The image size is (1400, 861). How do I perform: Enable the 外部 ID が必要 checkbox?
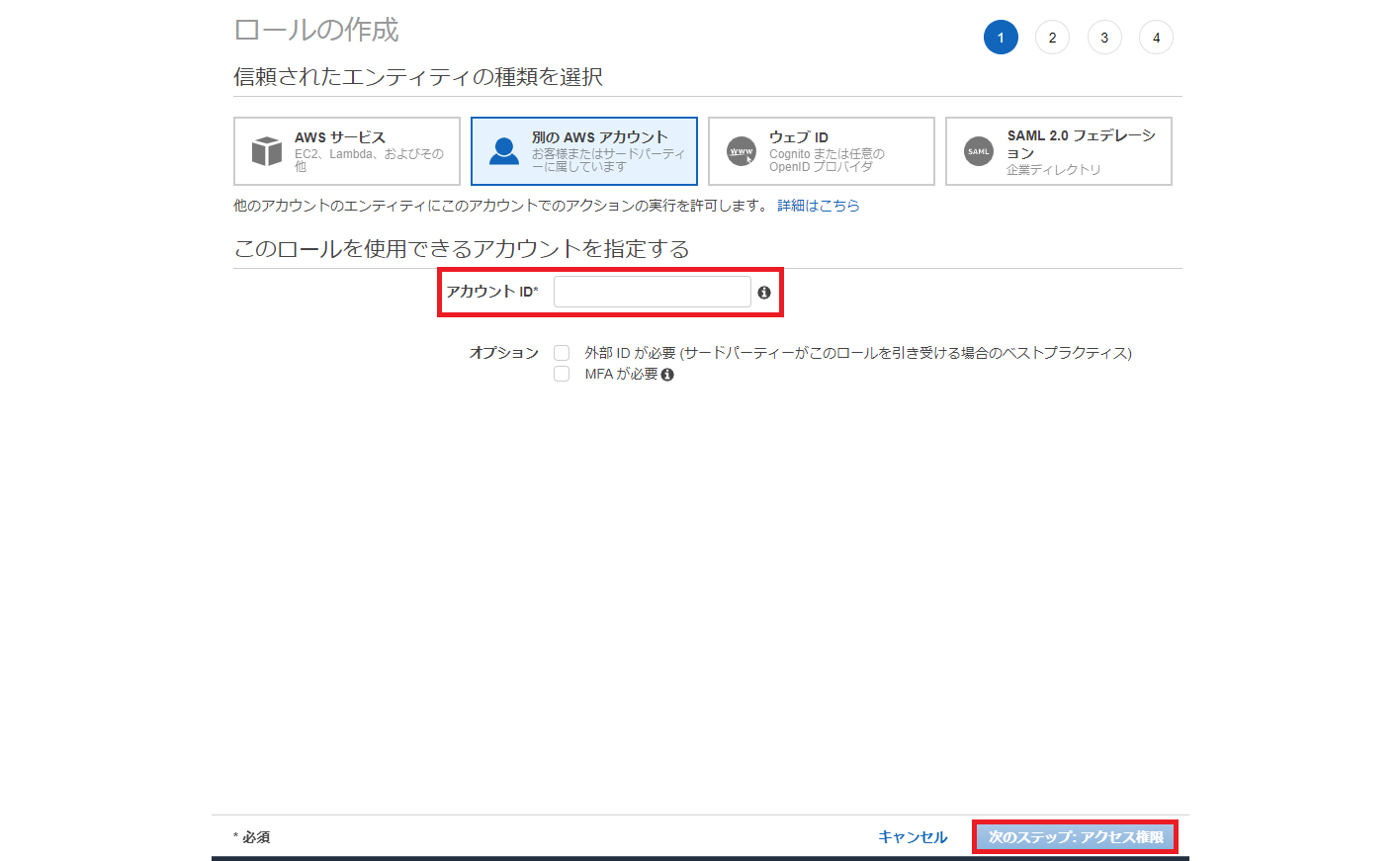pos(562,353)
